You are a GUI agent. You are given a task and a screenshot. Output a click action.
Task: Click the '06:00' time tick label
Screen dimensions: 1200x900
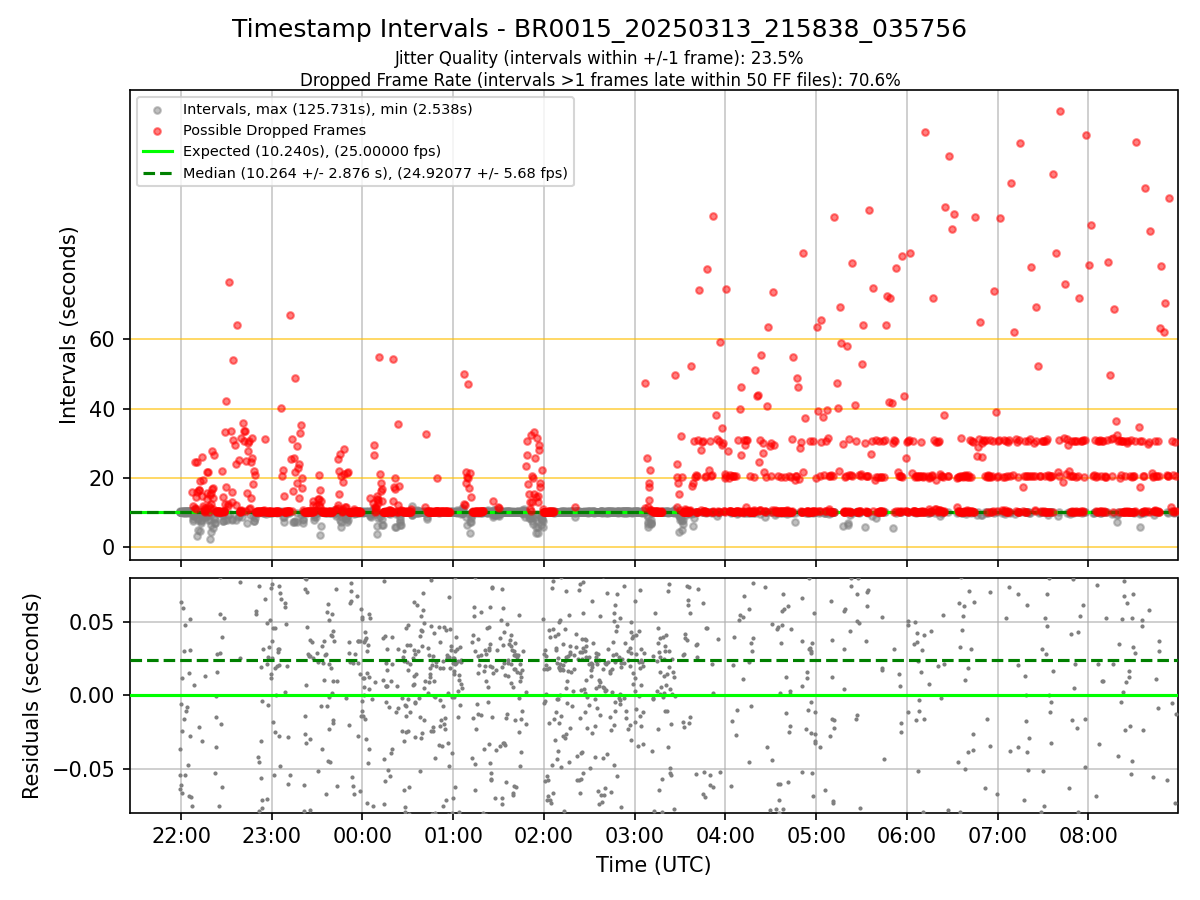pos(907,834)
